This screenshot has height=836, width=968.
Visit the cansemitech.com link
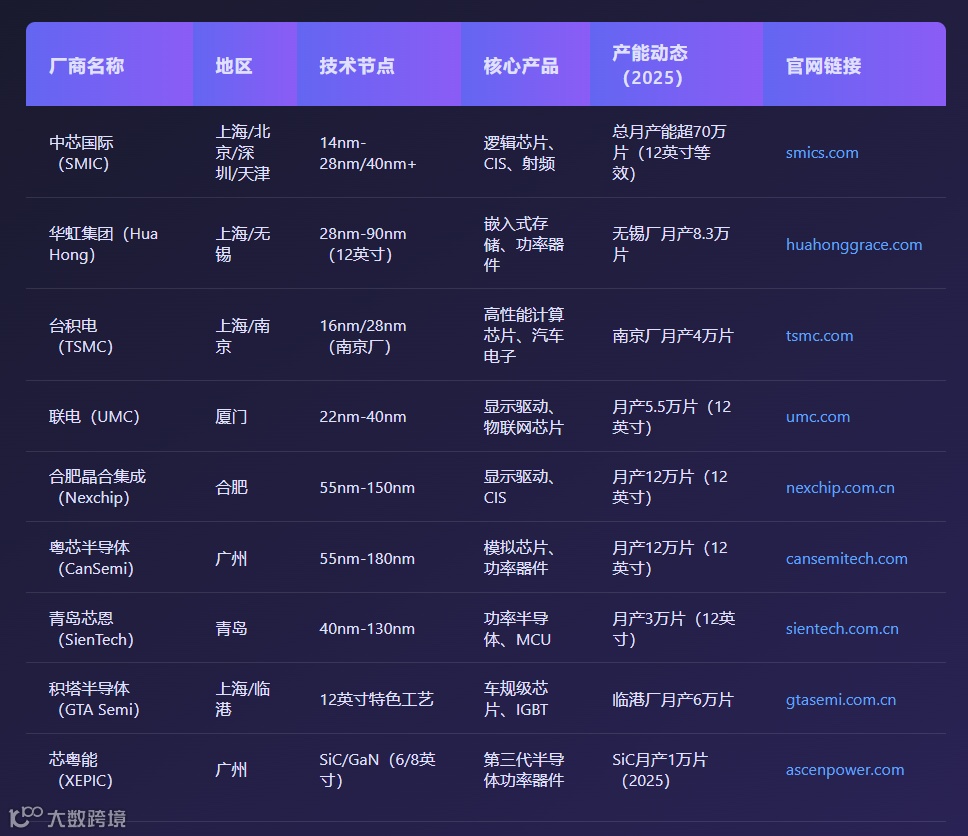(846, 559)
